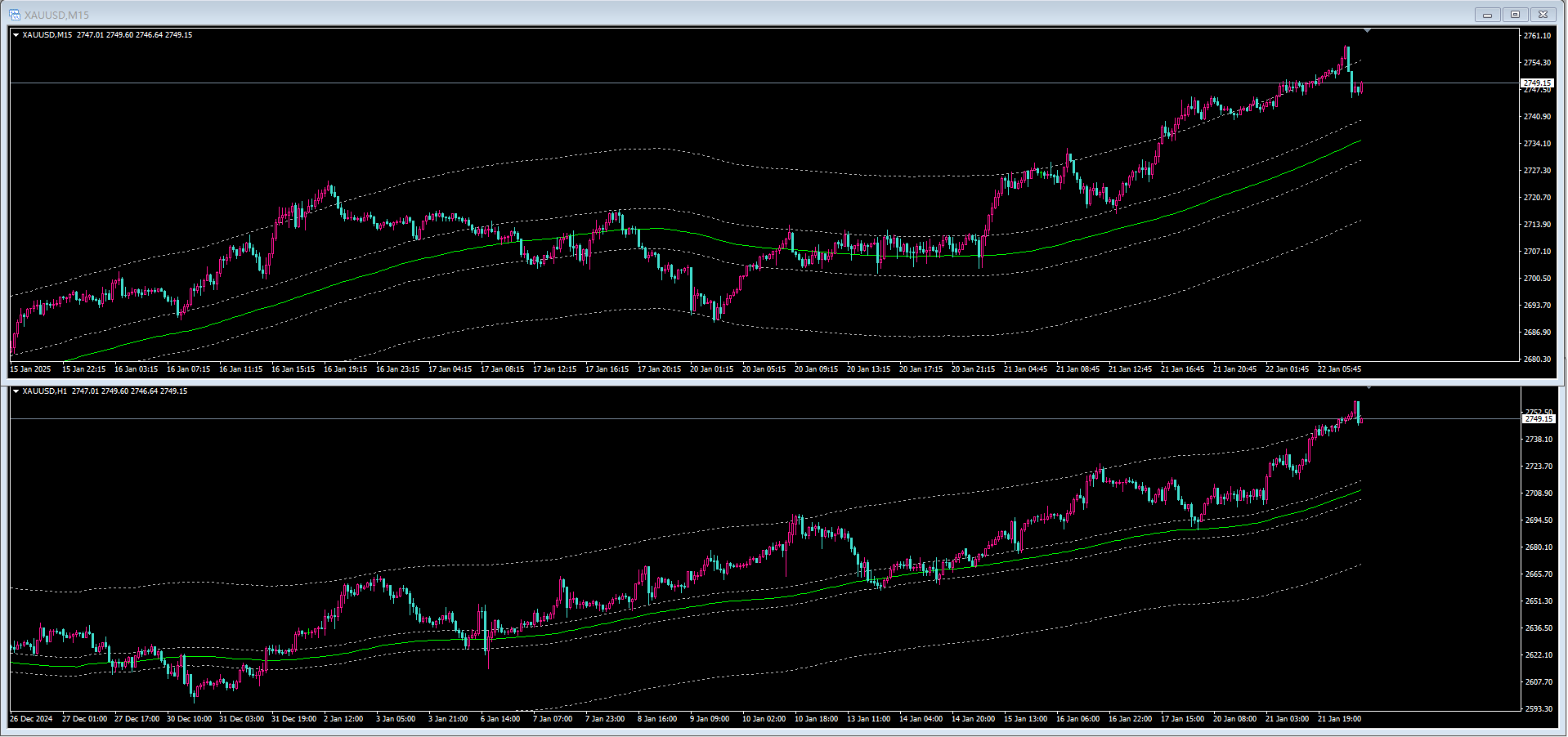Click the 2720.70 price scale label
This screenshot has height=737, width=1568.
click(x=1537, y=198)
